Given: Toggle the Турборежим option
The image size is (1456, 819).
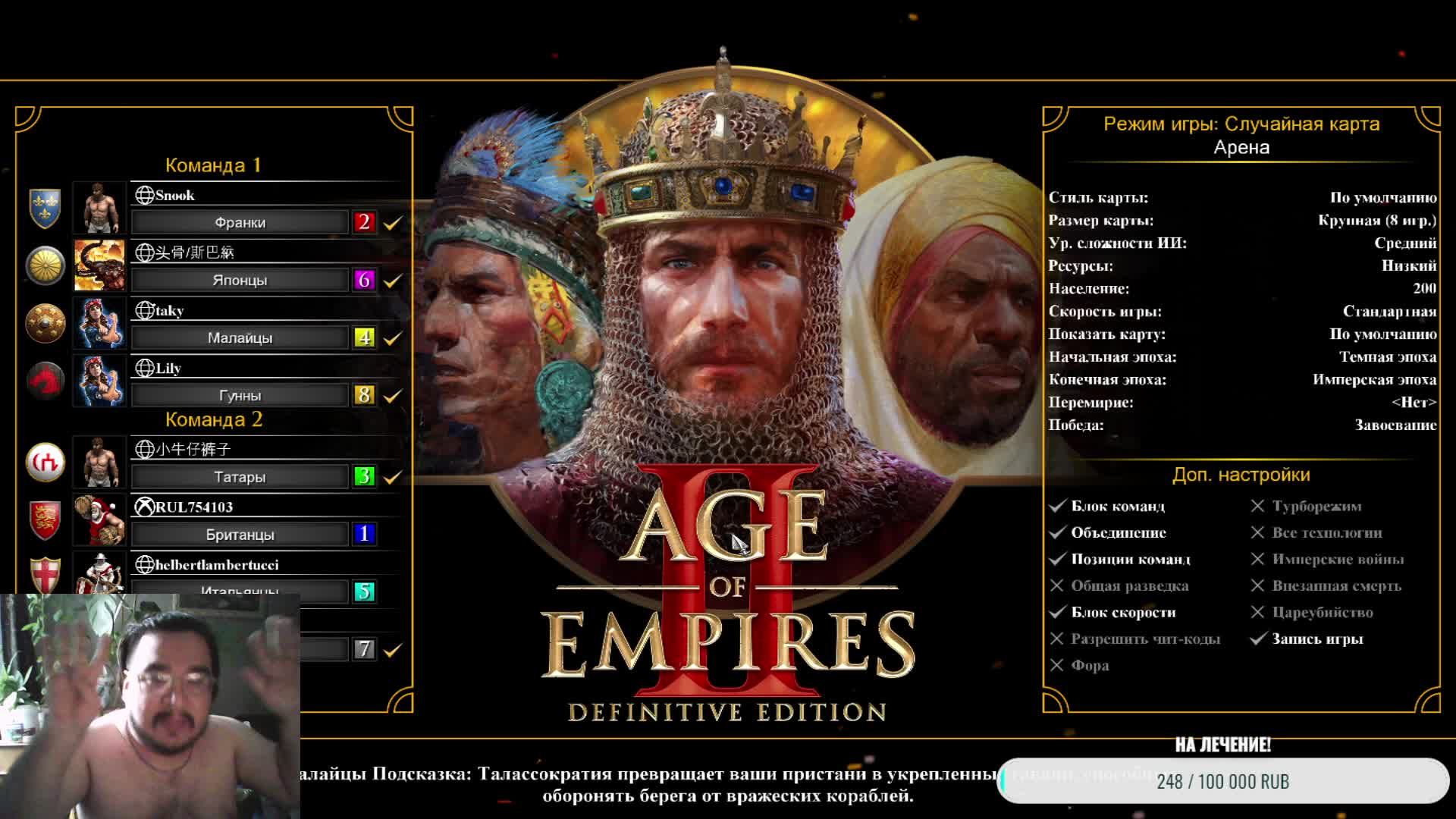Looking at the screenshot, I should (1257, 506).
